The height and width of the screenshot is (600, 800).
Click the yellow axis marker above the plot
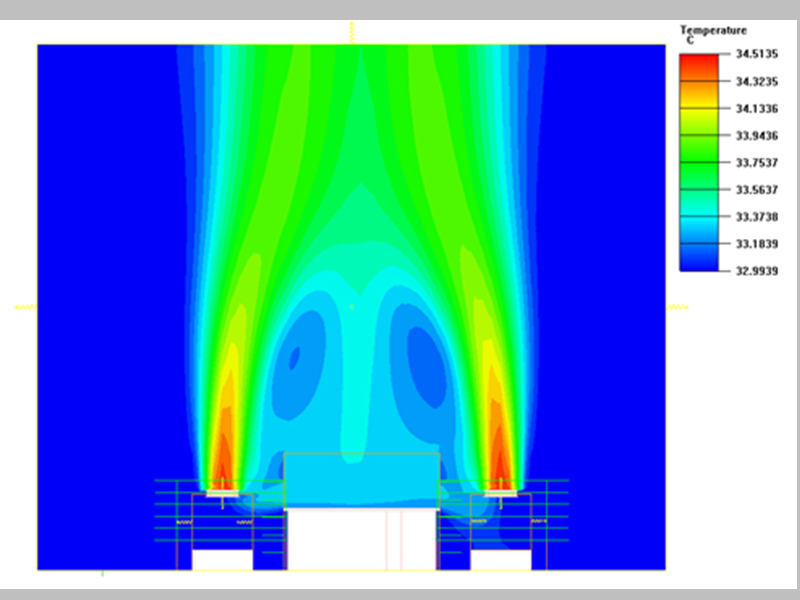tap(352, 30)
